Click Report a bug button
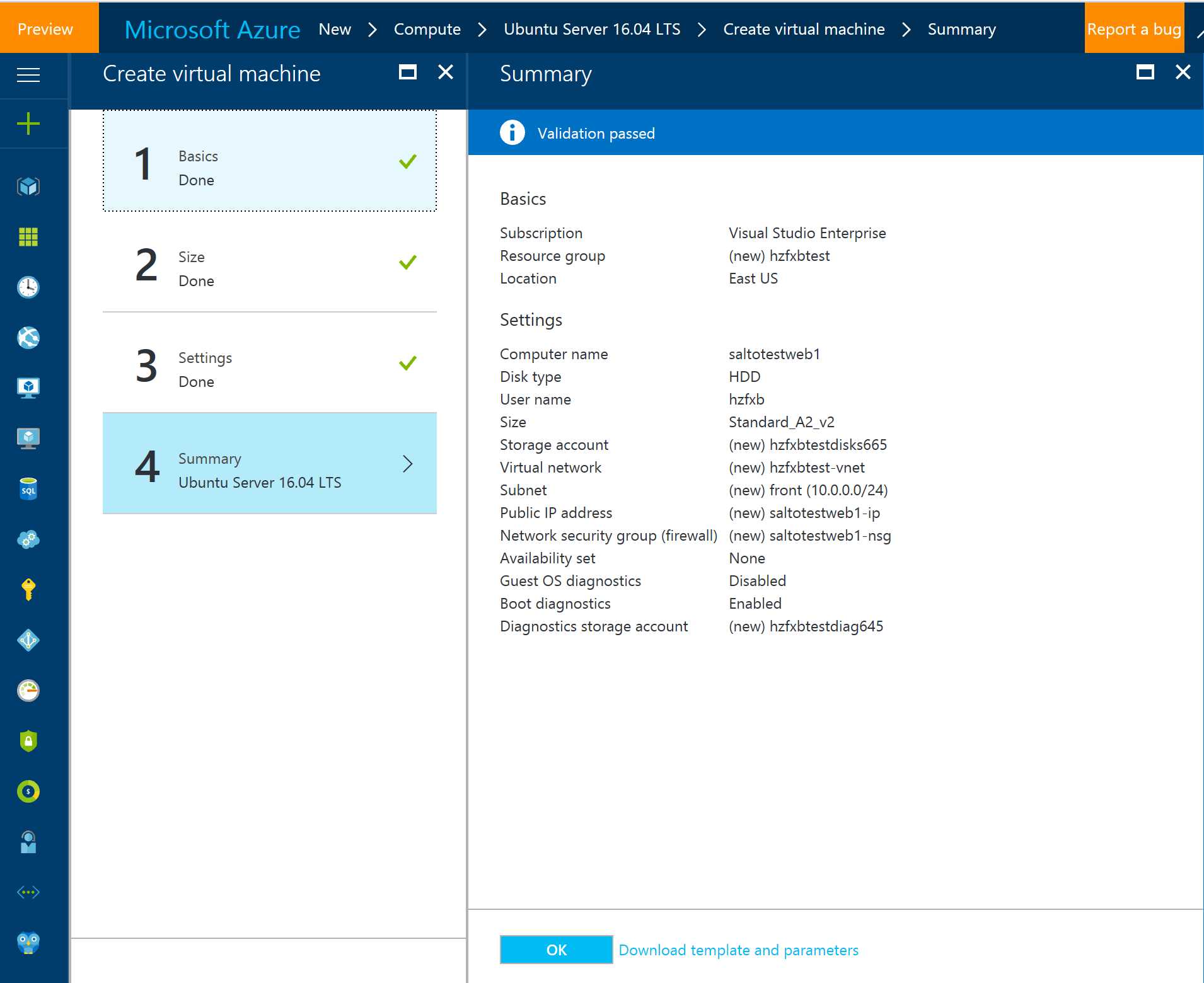Viewport: 1204px width, 983px height. tap(1135, 29)
